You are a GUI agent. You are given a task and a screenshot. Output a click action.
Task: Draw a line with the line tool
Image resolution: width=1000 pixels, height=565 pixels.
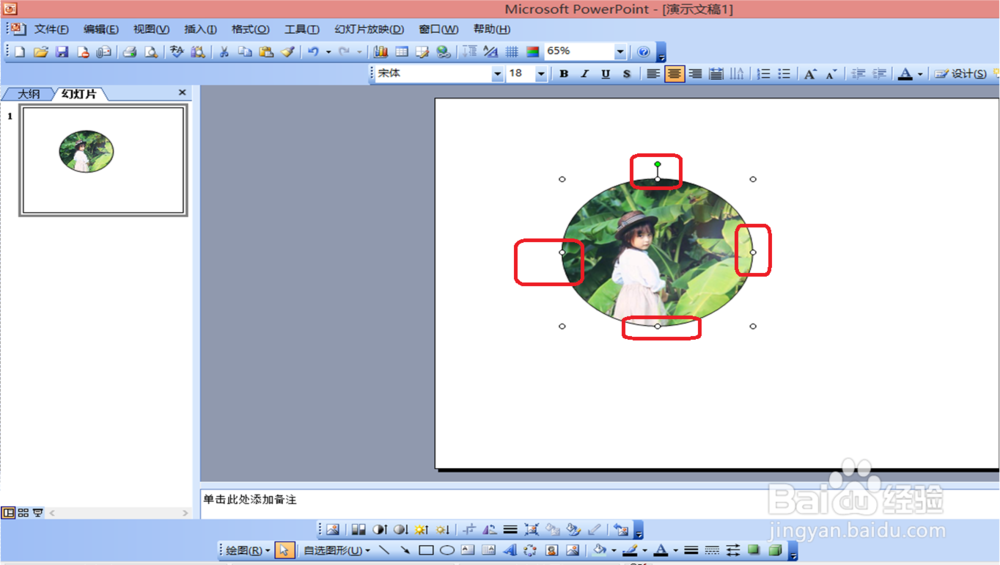point(384,550)
